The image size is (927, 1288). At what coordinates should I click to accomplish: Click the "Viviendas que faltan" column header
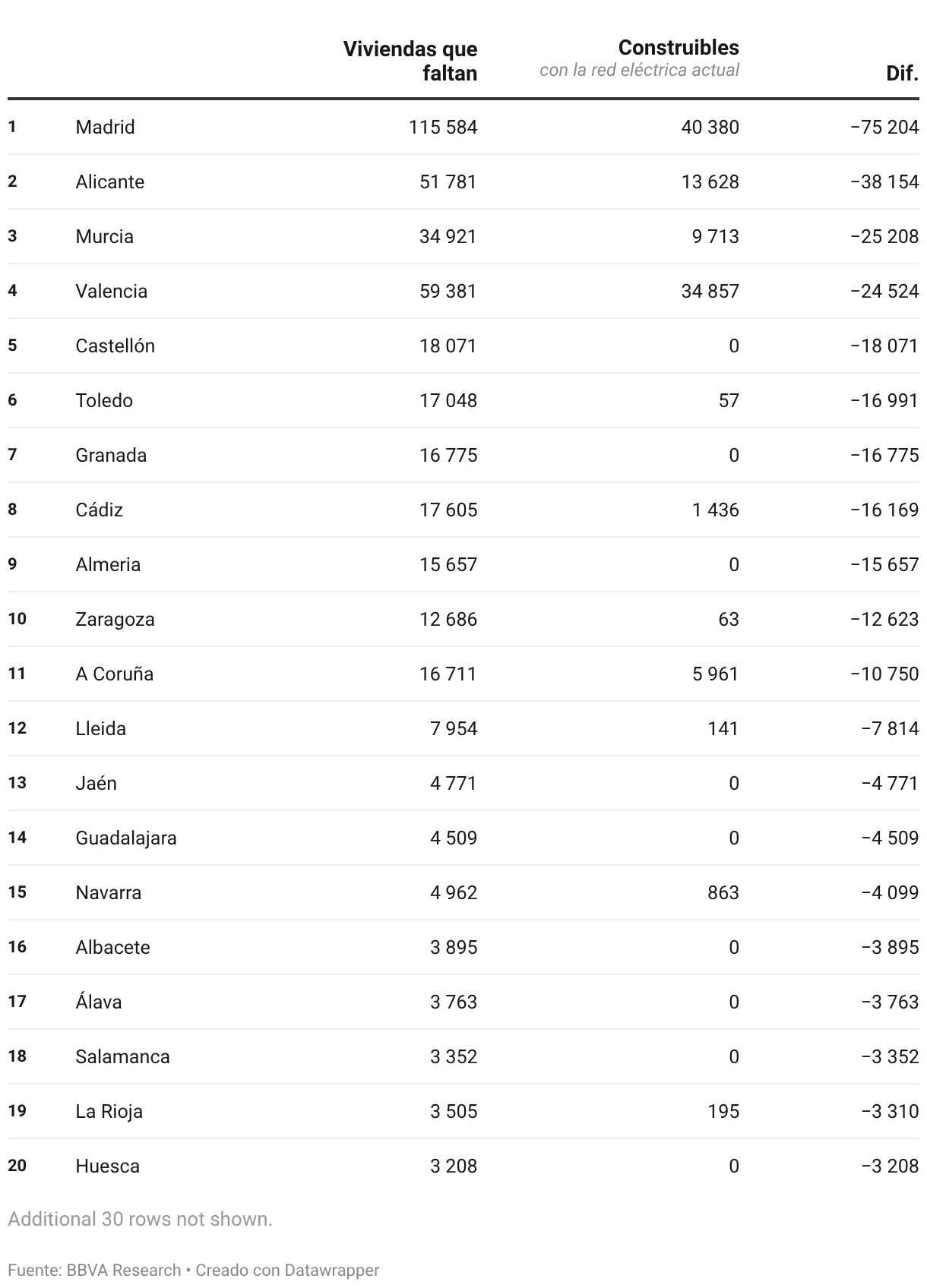coord(410,61)
